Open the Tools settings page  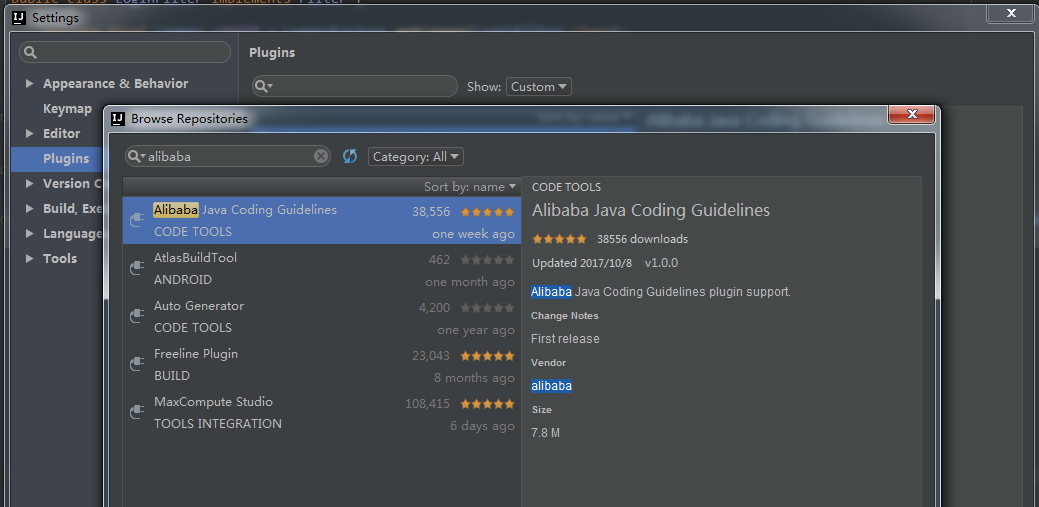[60, 258]
